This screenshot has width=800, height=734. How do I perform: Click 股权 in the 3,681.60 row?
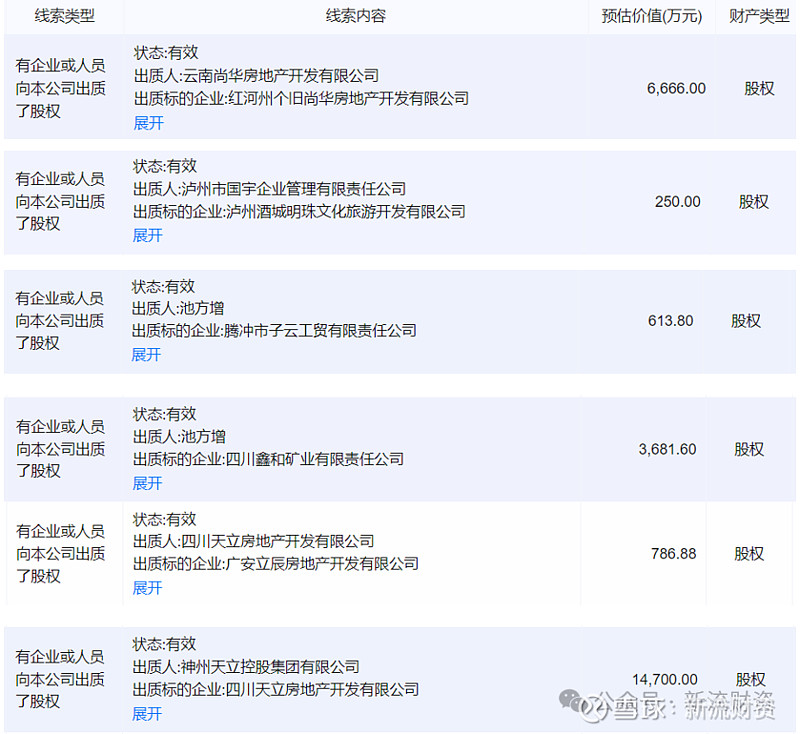[x=749, y=449]
